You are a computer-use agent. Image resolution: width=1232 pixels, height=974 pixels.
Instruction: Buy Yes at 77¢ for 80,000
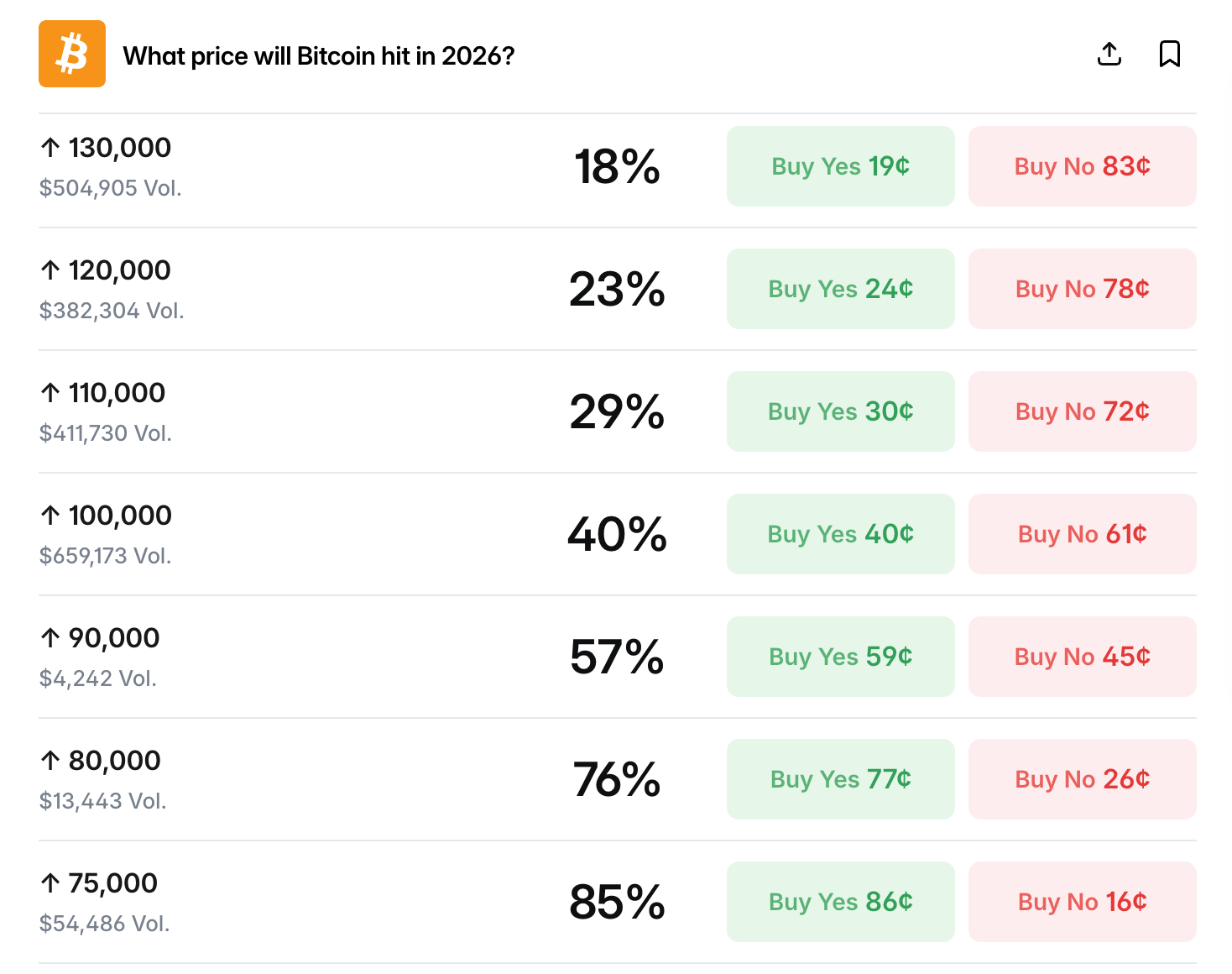coord(840,779)
